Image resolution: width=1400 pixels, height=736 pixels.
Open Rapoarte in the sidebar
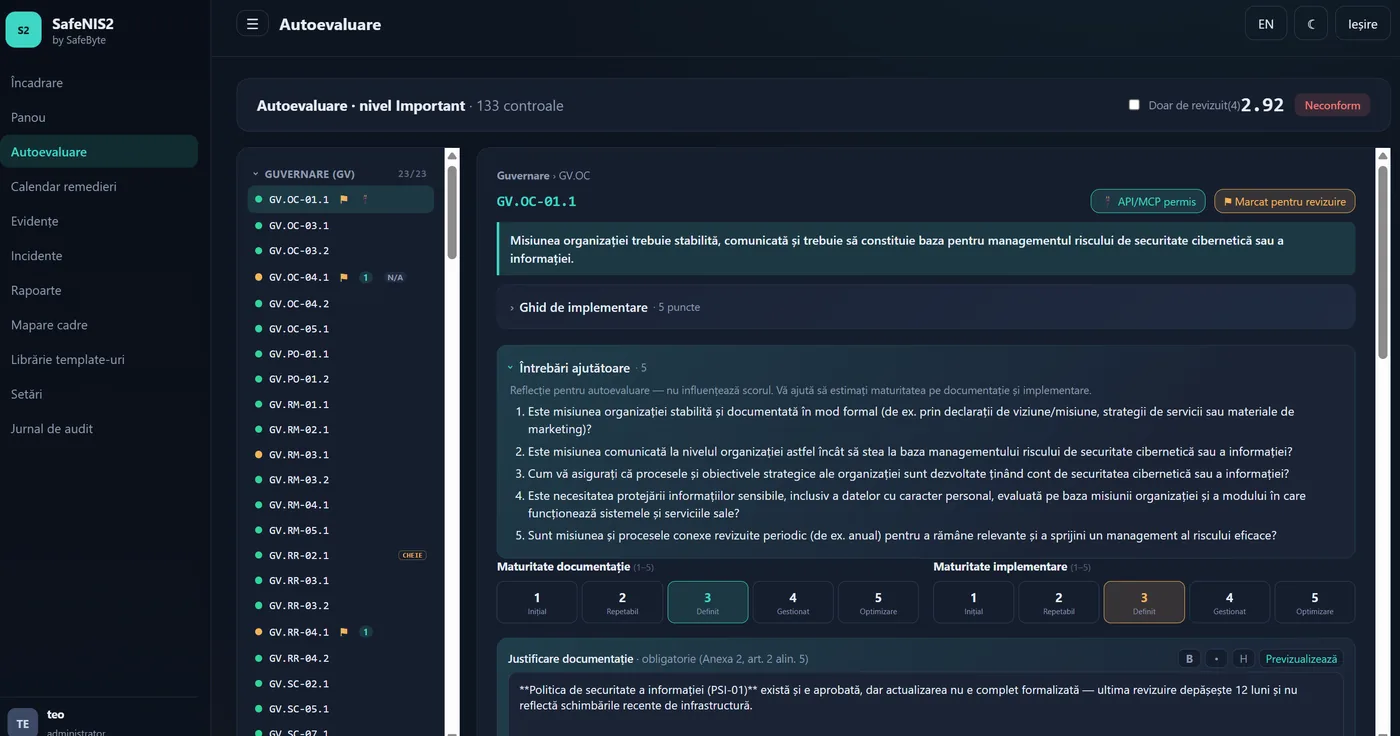tap(99, 290)
